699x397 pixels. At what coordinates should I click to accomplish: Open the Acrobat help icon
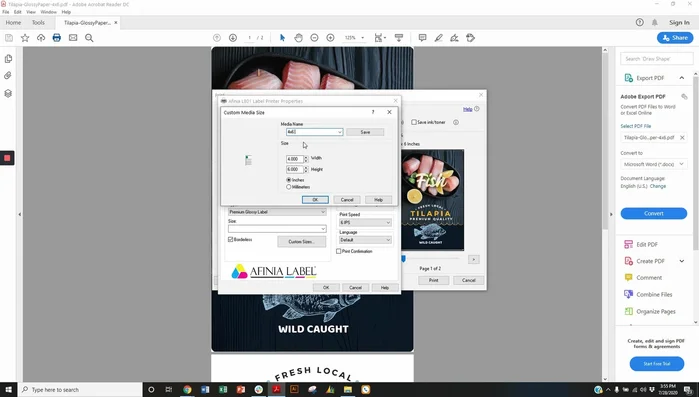pyautogui.click(x=640, y=22)
